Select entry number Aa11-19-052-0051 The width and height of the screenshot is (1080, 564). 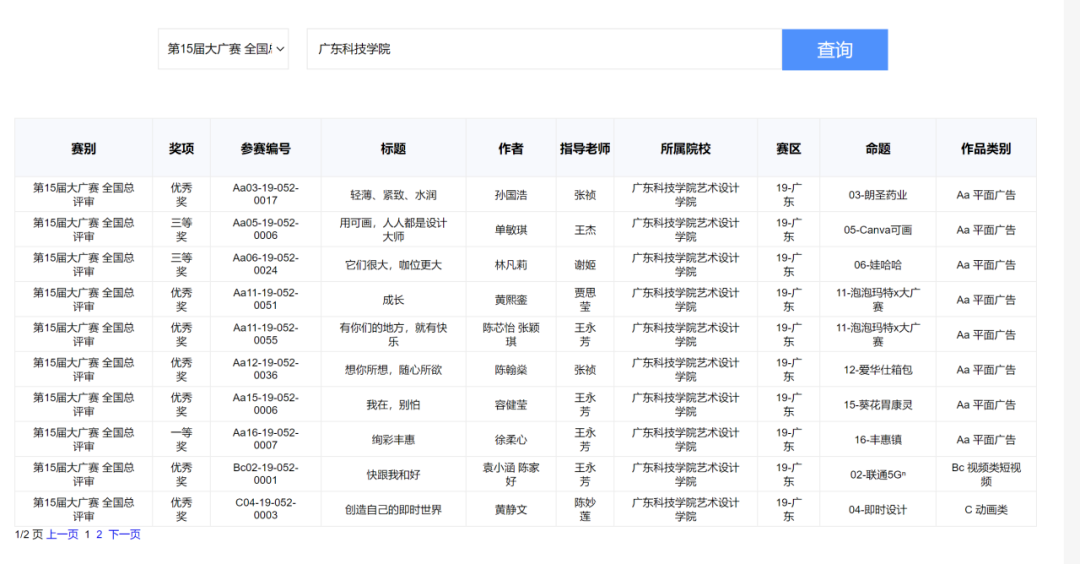[265, 299]
